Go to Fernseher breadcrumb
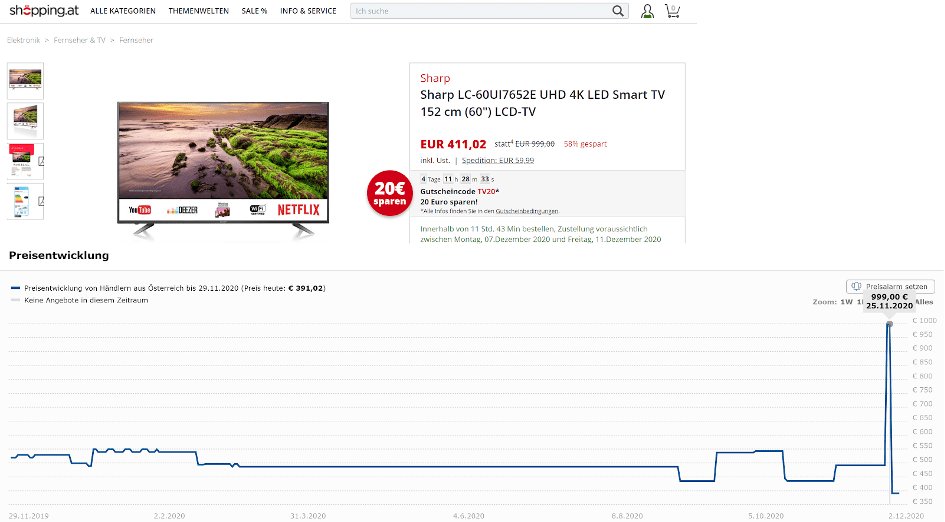 pyautogui.click(x=136, y=40)
